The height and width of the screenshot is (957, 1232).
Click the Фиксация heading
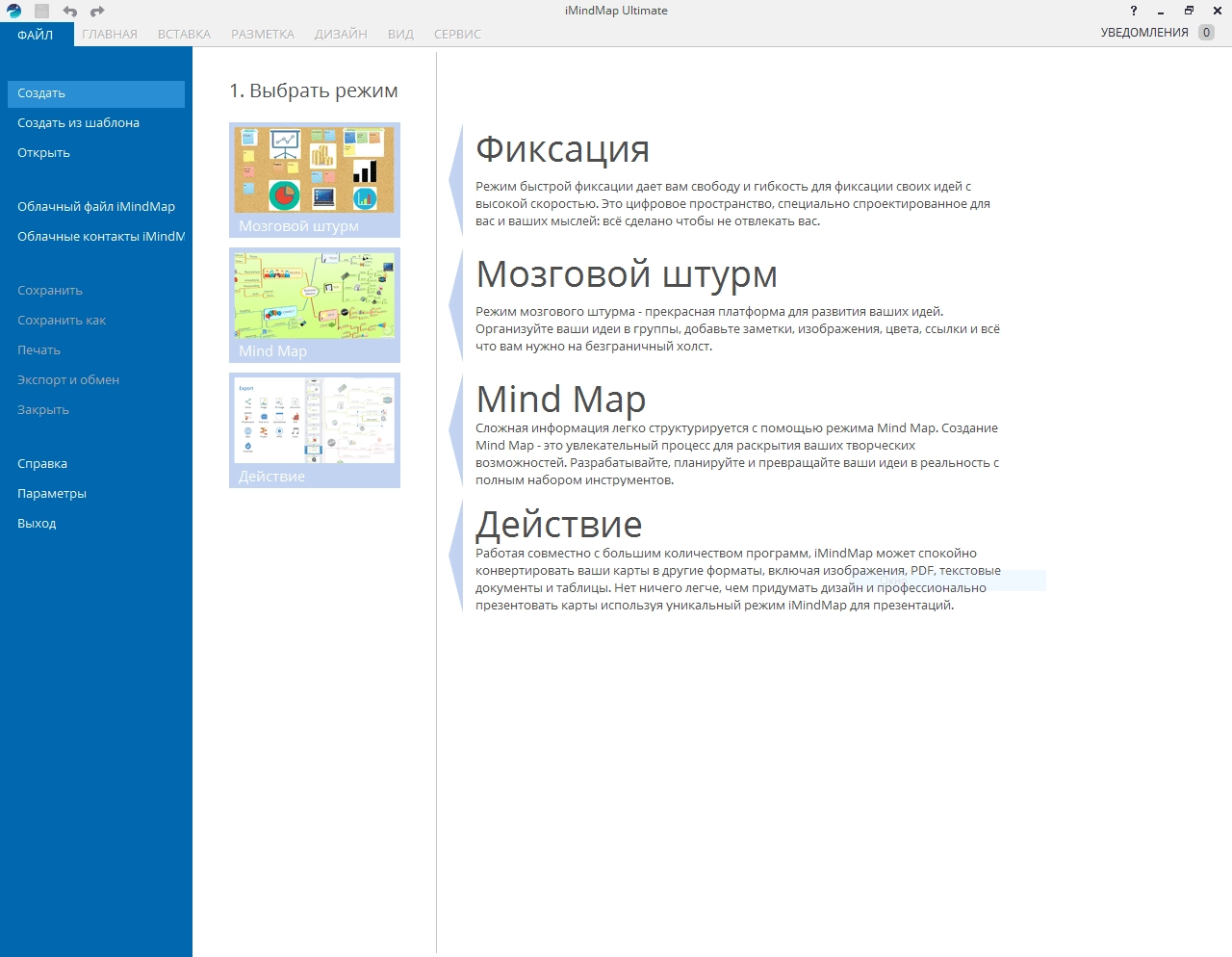562,149
